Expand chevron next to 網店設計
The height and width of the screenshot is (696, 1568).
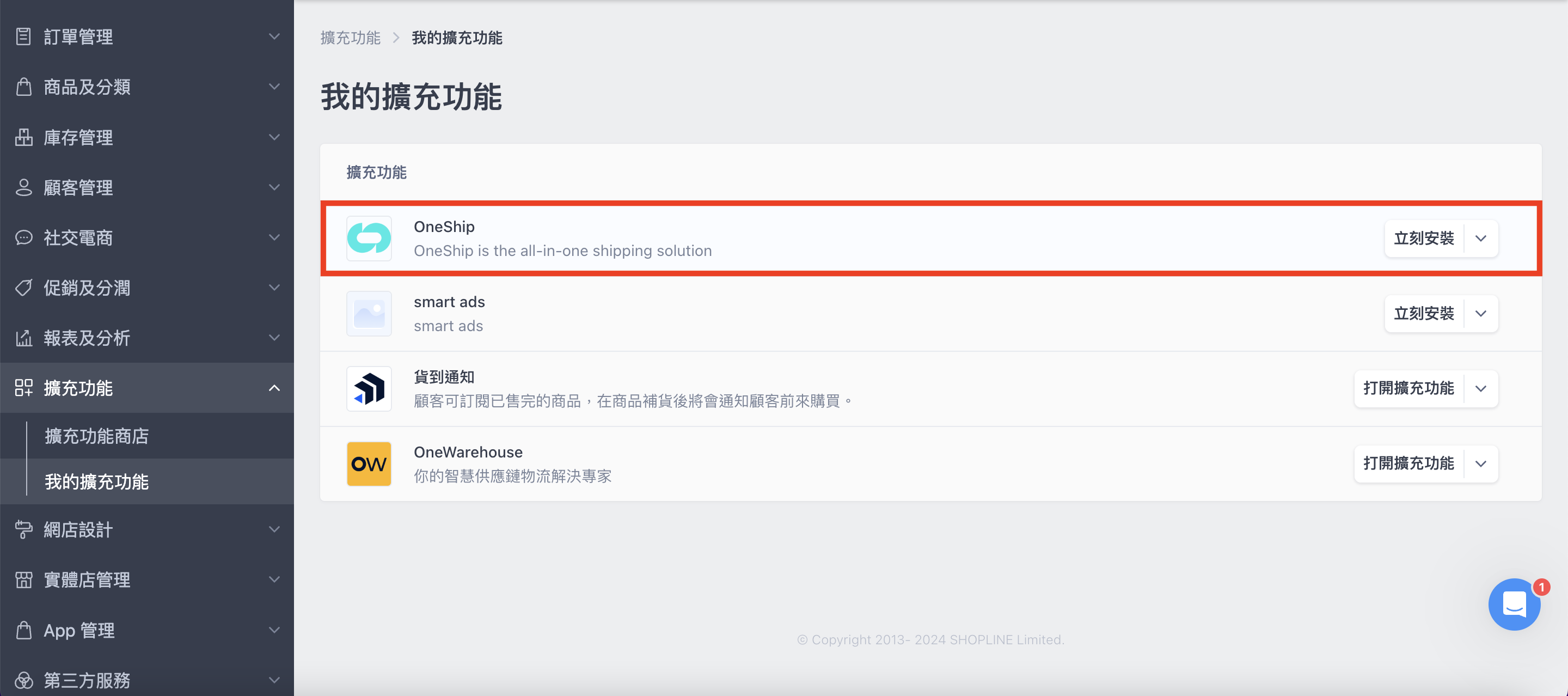(274, 529)
